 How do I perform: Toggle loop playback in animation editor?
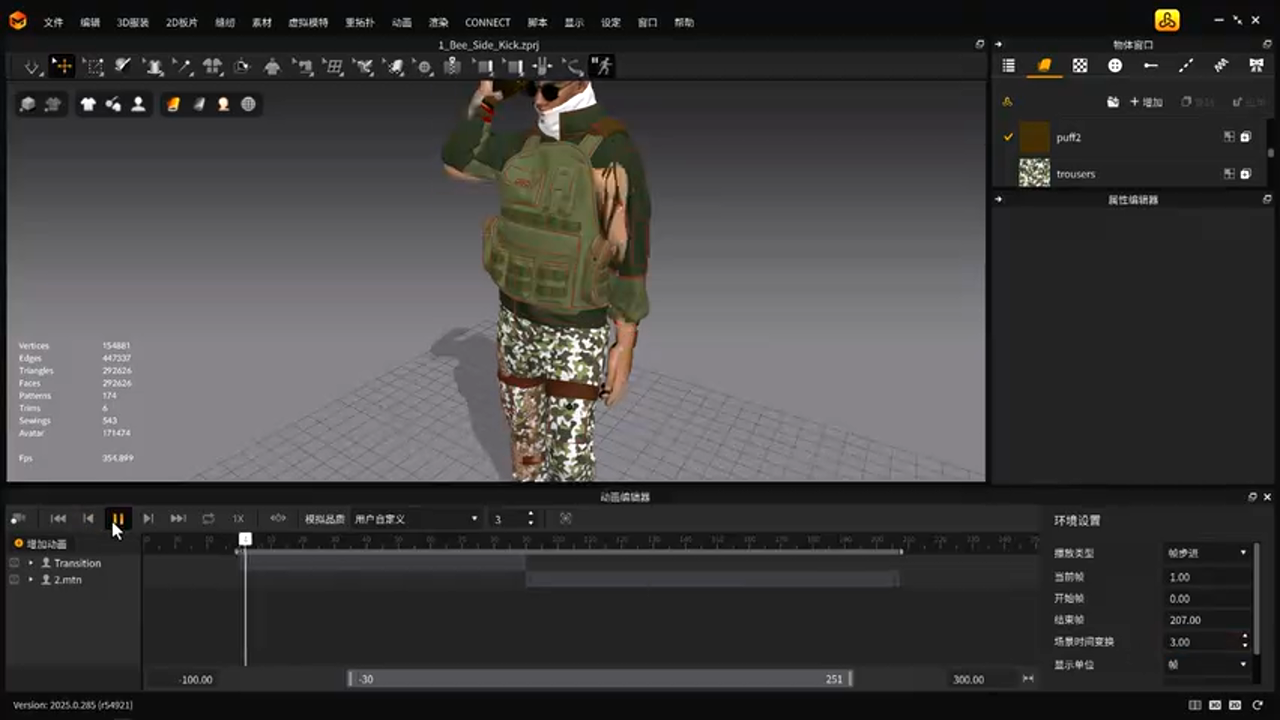click(x=208, y=519)
